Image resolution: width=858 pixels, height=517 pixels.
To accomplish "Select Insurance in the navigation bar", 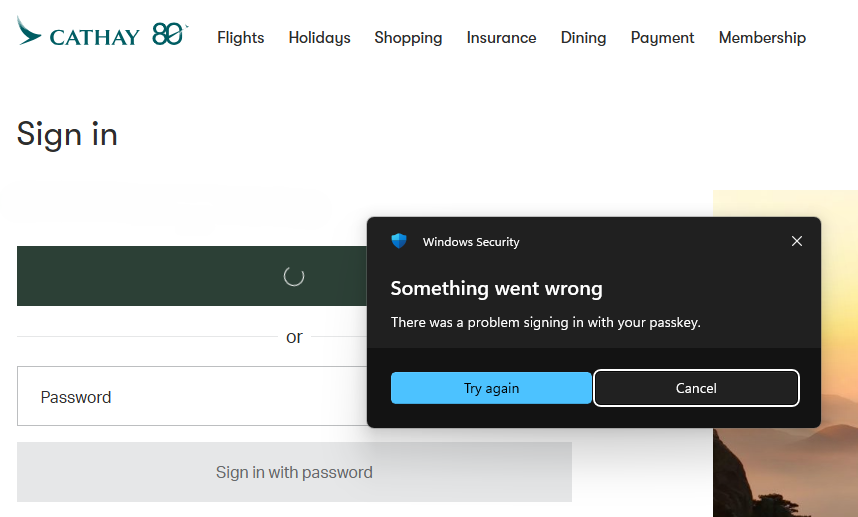I will coord(501,38).
